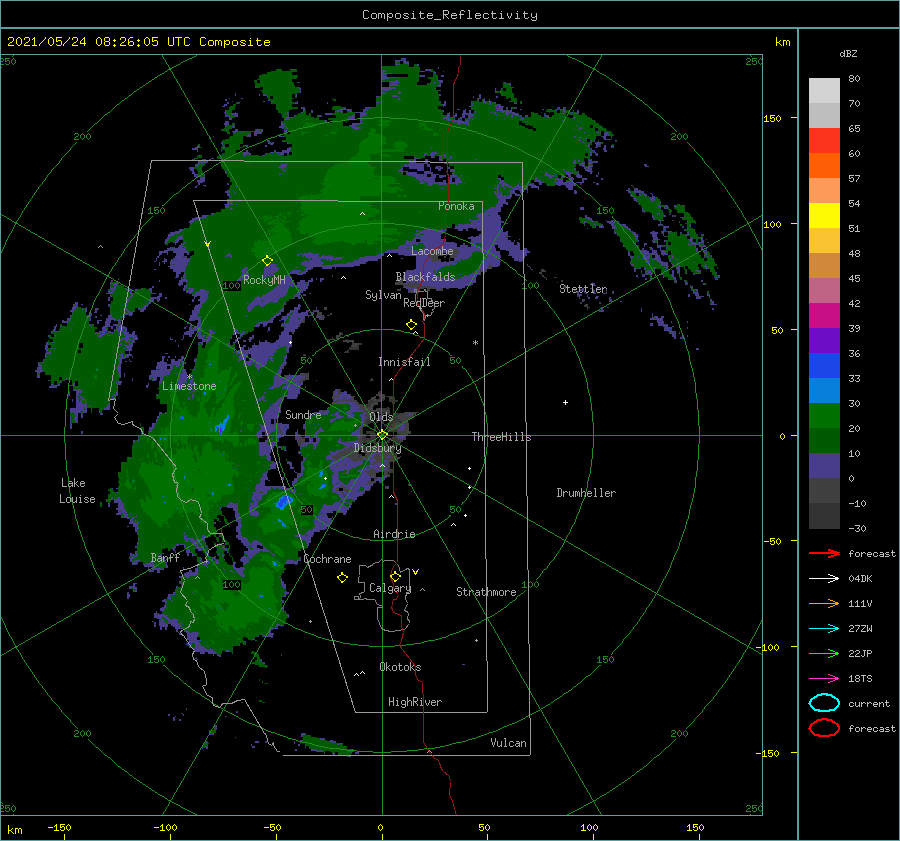Click the -30 value on dBZ scale
The image size is (900, 841).
(x=857, y=528)
